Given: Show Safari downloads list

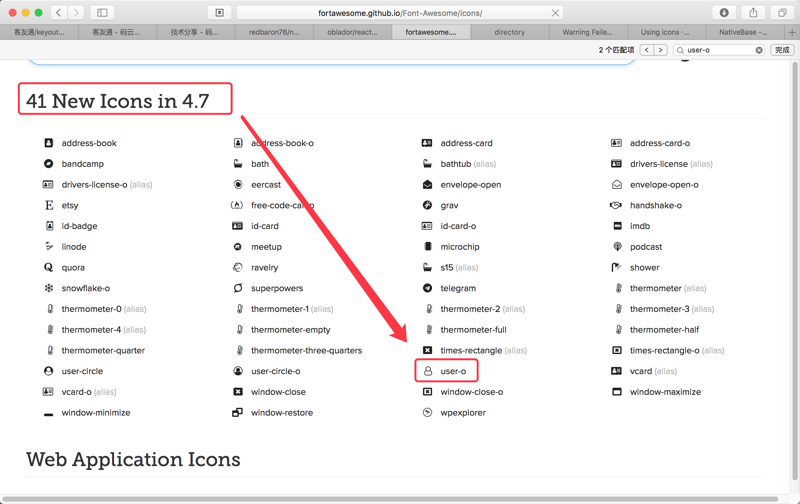Looking at the screenshot, I should (x=724, y=13).
